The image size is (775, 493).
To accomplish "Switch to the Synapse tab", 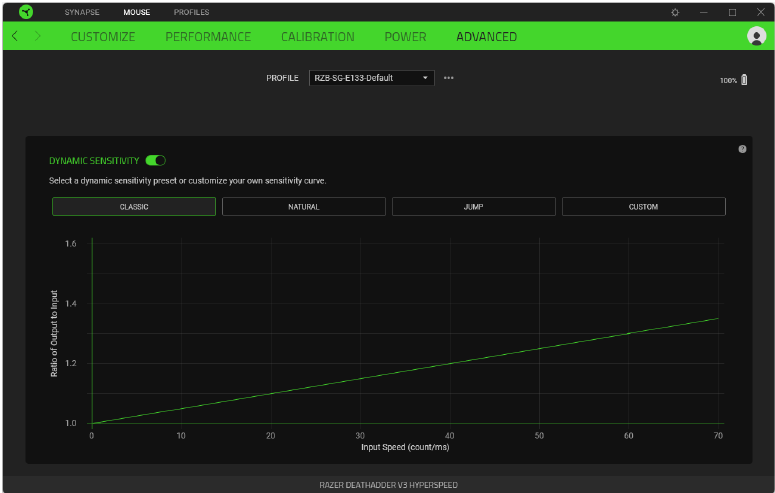I will tap(82, 12).
